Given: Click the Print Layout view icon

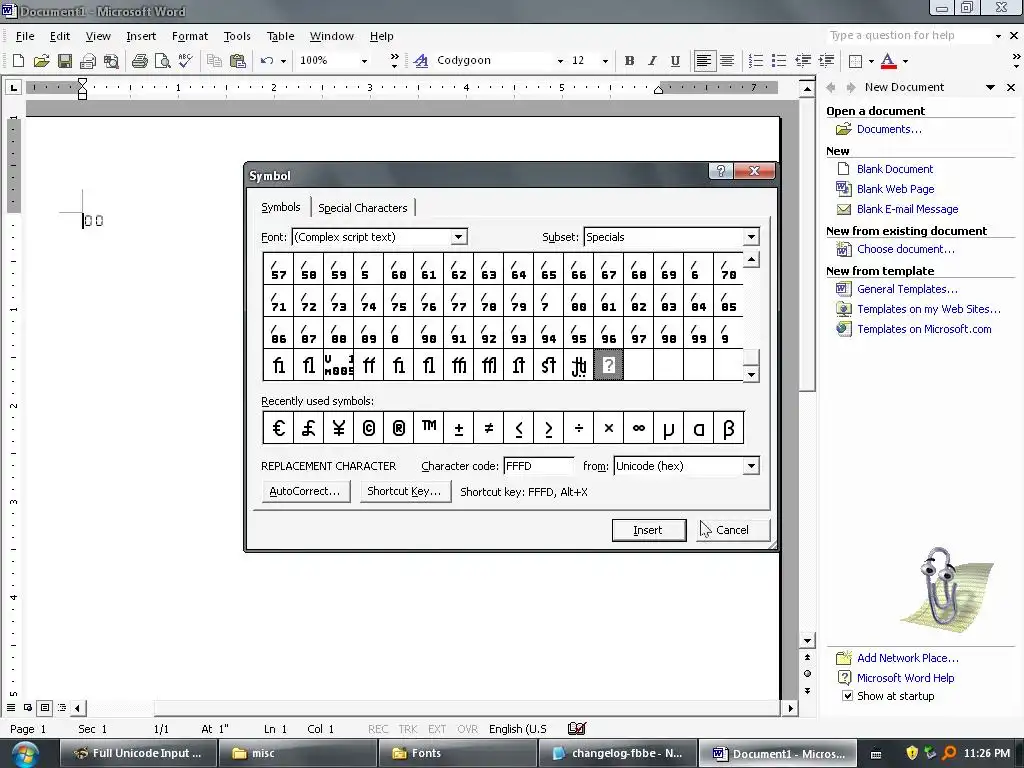Looking at the screenshot, I should click(x=44, y=707).
